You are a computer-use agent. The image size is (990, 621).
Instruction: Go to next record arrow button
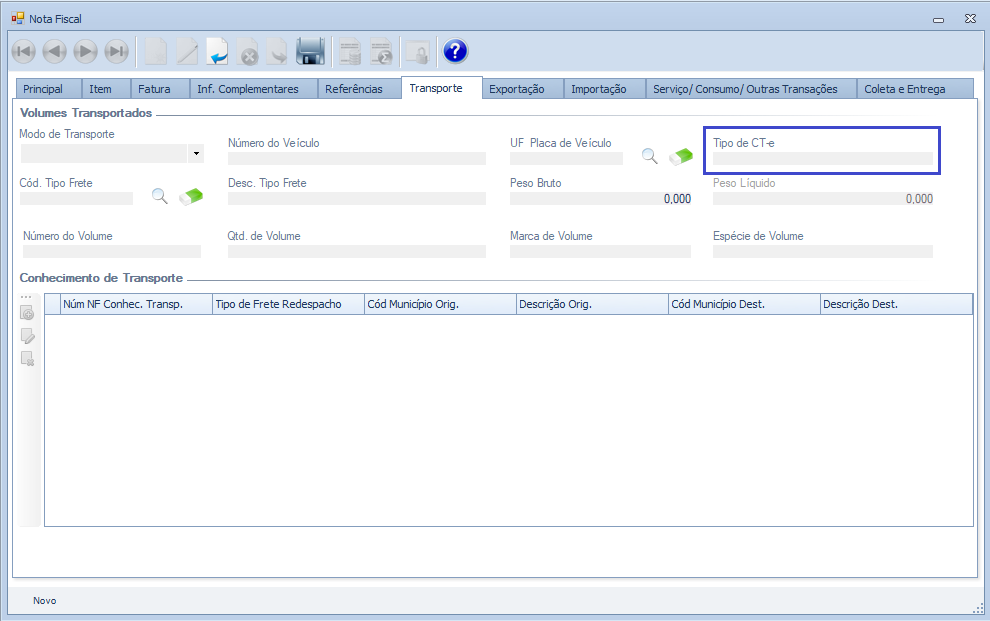click(85, 51)
